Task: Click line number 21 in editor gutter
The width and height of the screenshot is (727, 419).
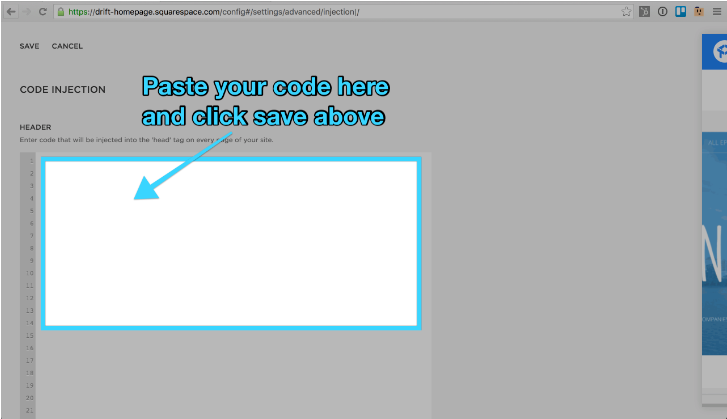Action: coord(30,410)
